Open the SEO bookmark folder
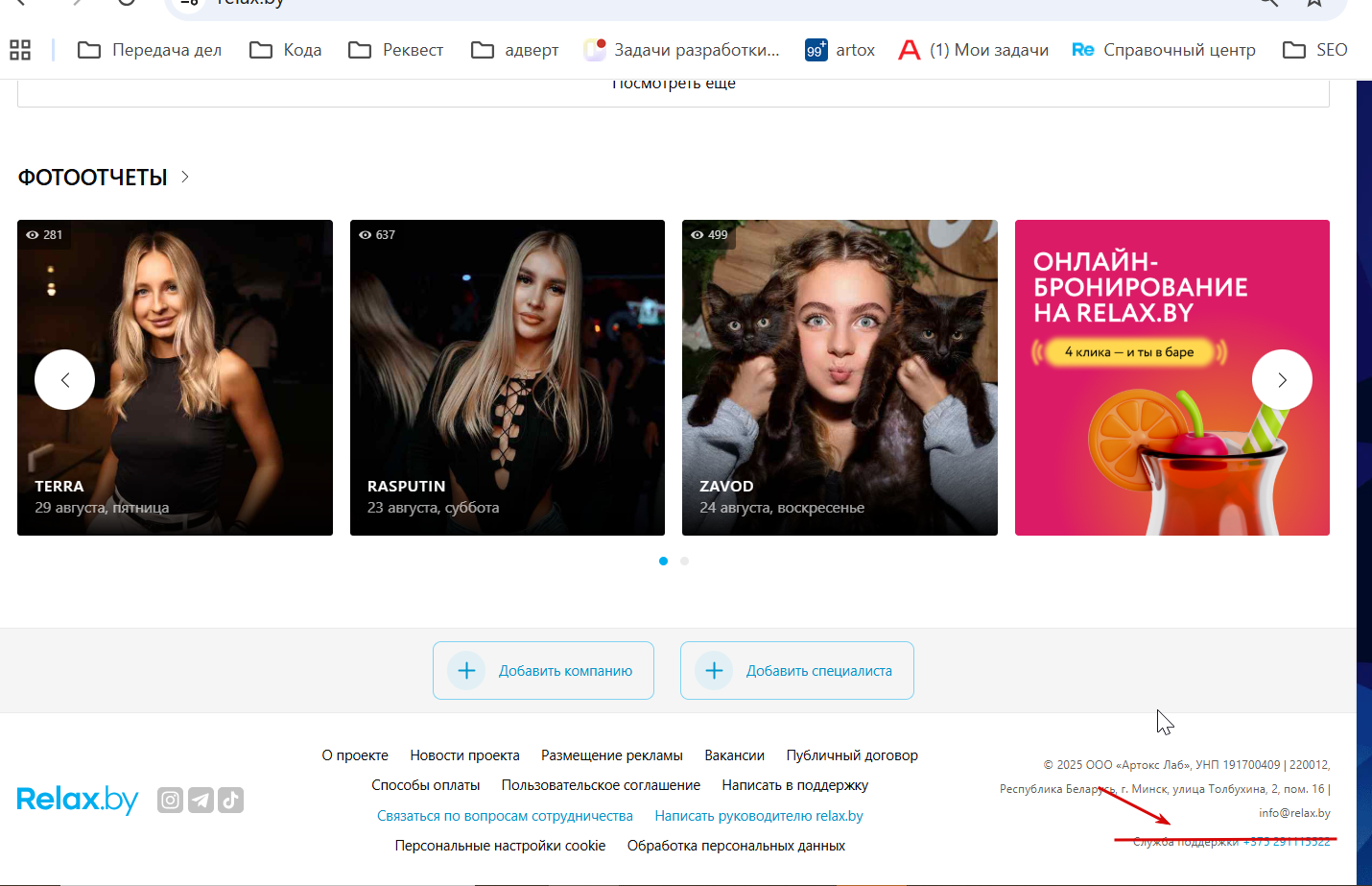The image size is (1372, 886). [x=1315, y=50]
